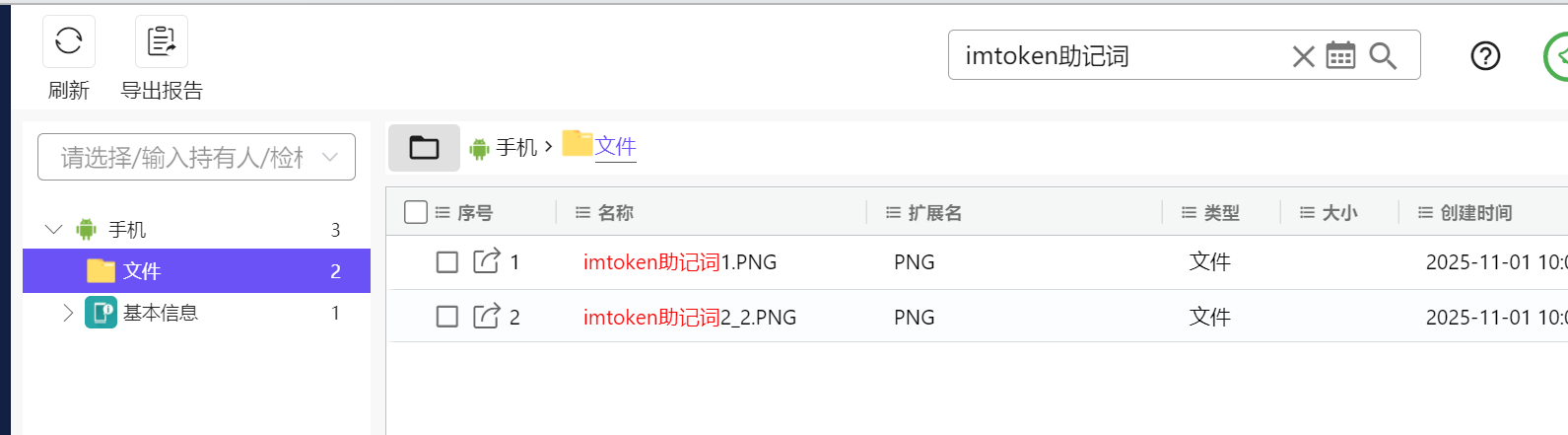Image resolution: width=1568 pixels, height=435 pixels.
Task: Open the 名称 column header menu
Action: [582, 213]
